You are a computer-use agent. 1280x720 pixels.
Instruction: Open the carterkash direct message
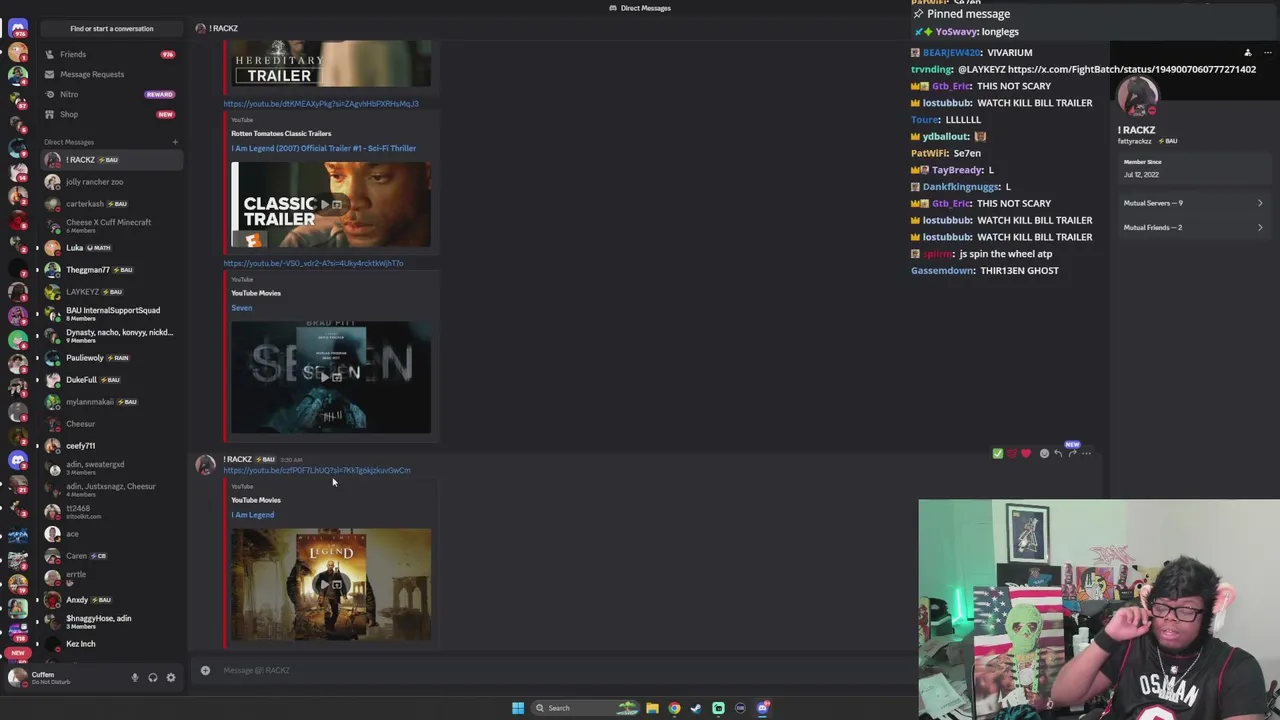112,204
